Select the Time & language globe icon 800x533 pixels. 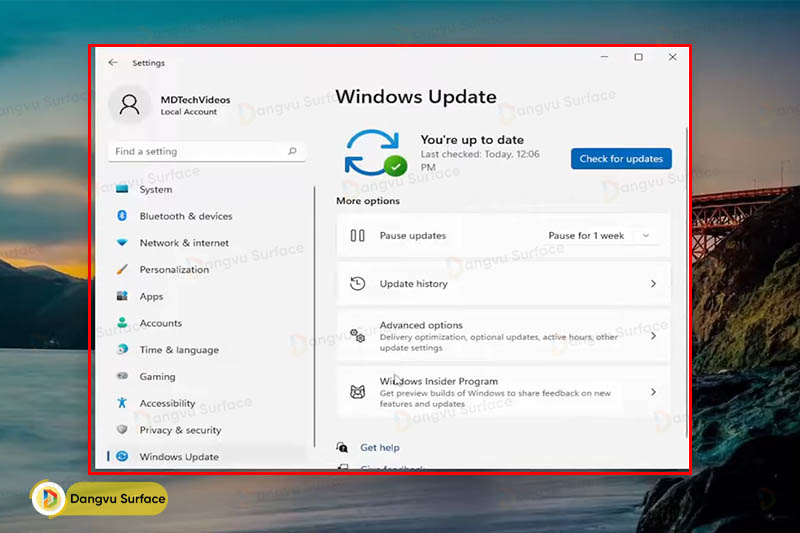[122, 349]
